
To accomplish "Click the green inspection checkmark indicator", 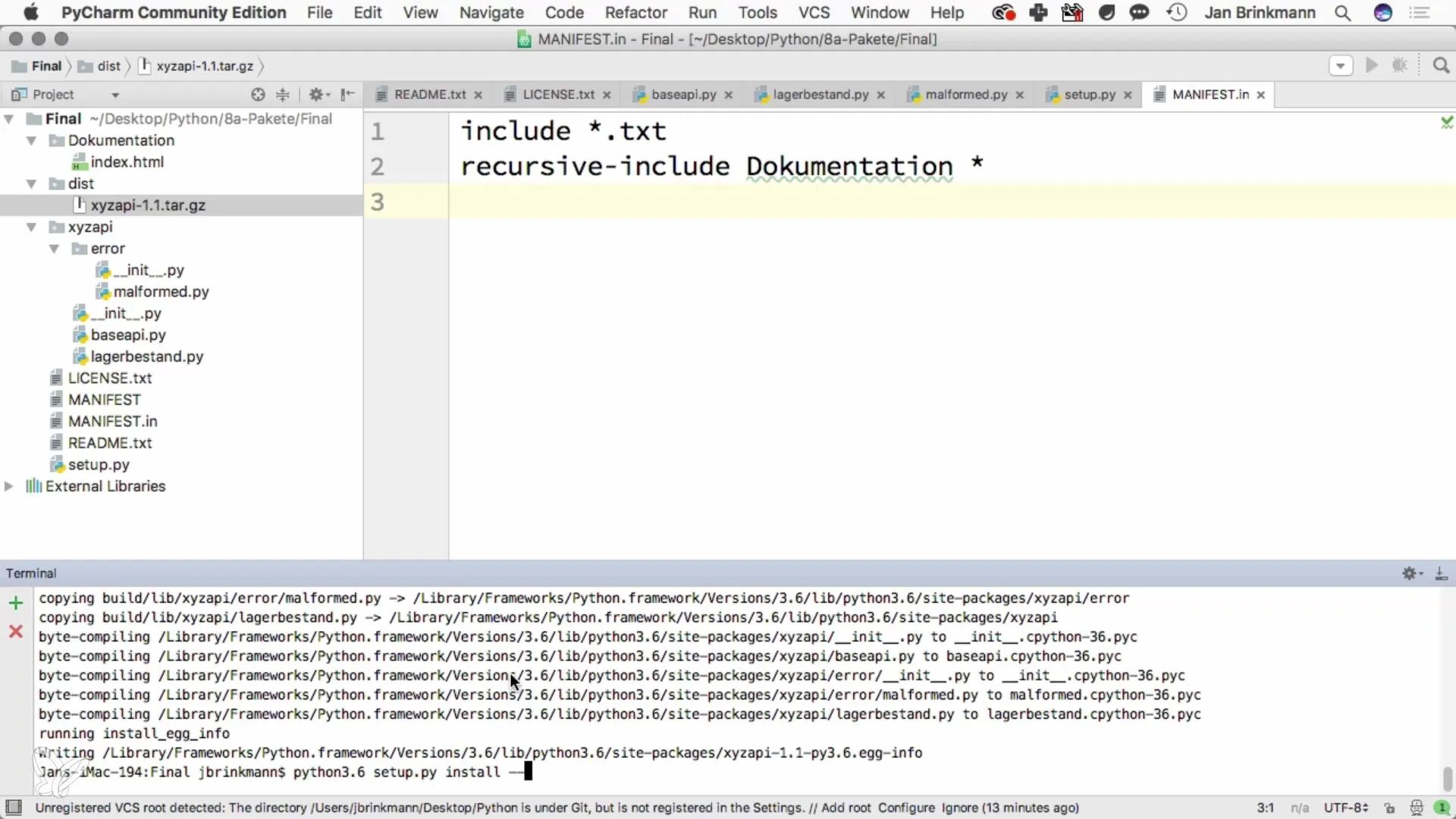I will coord(1447,122).
